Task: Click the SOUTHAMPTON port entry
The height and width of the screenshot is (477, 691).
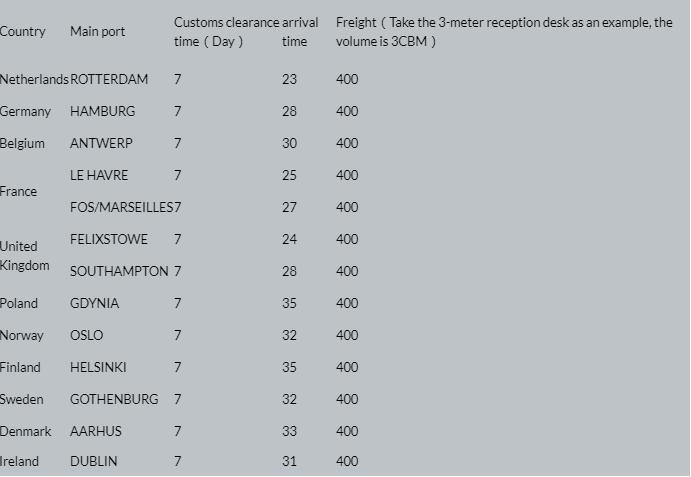Action: 119,271
